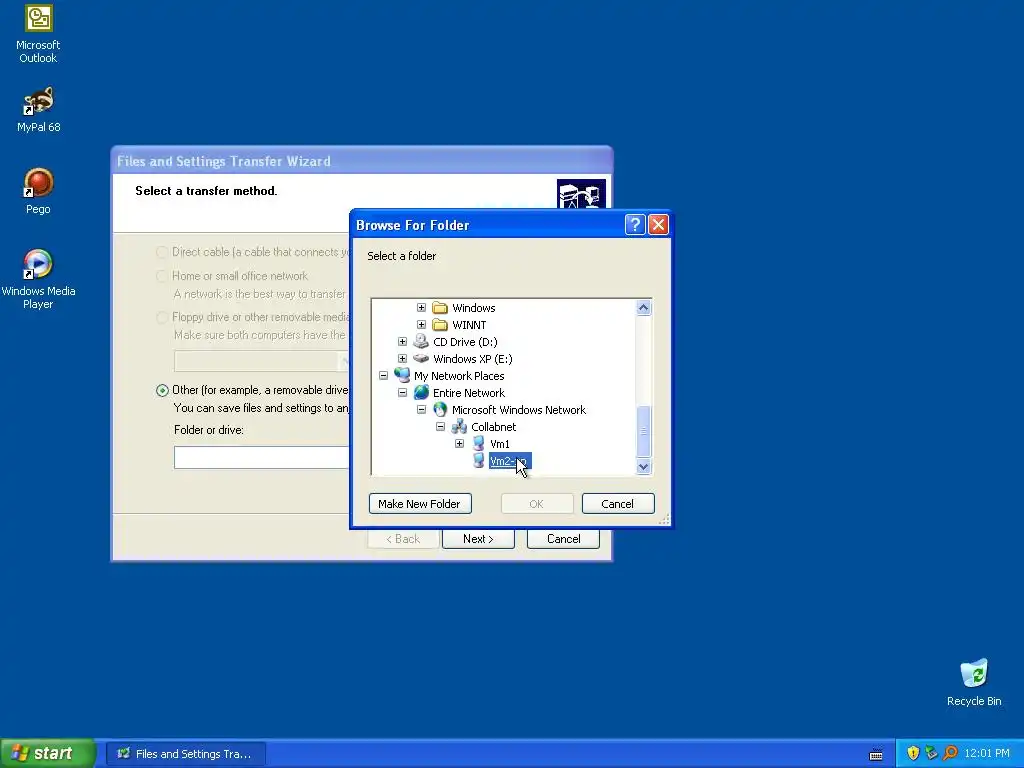Viewport: 1024px width, 768px height.
Task: Expand the Windows folder node
Action: [x=421, y=308]
